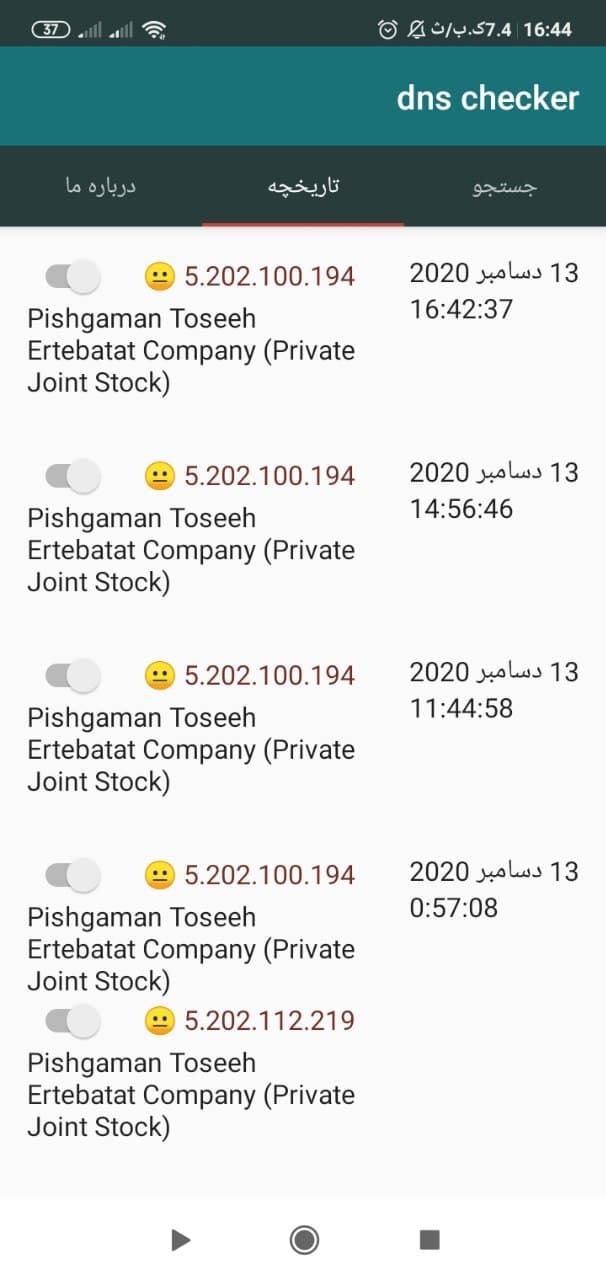The height and width of the screenshot is (1280, 606).
Task: Select IP 5.202.112.219 address text
Action: point(270,1021)
